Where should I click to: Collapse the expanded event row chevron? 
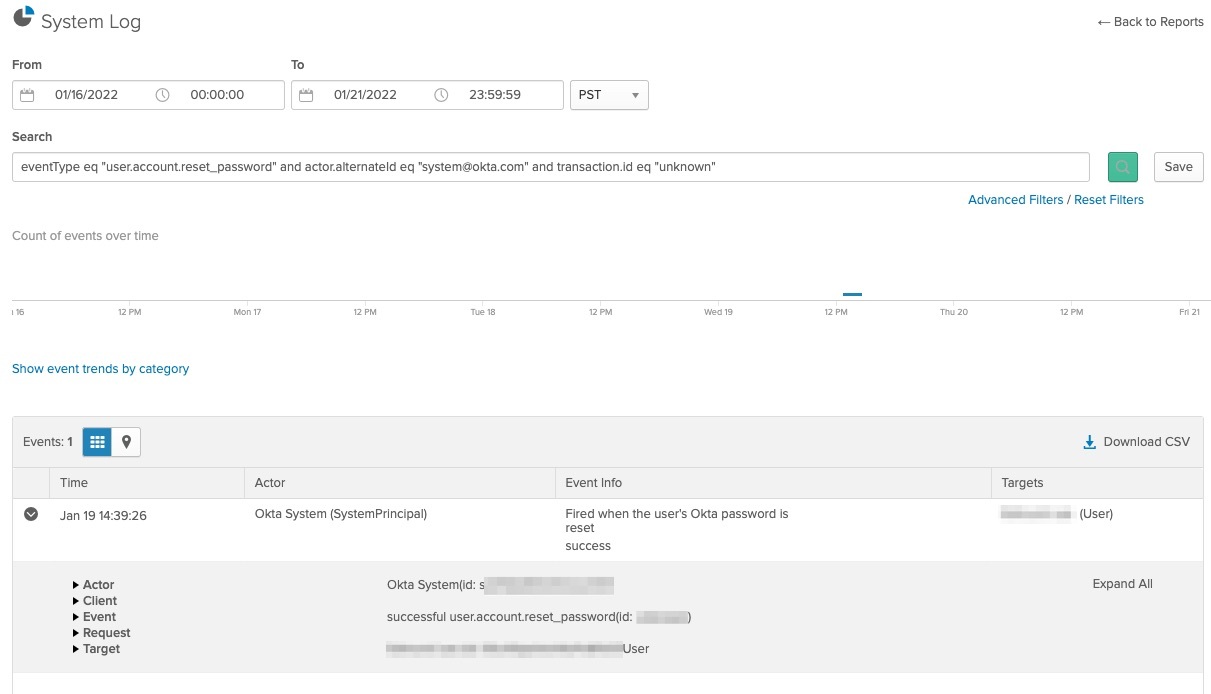click(31, 513)
